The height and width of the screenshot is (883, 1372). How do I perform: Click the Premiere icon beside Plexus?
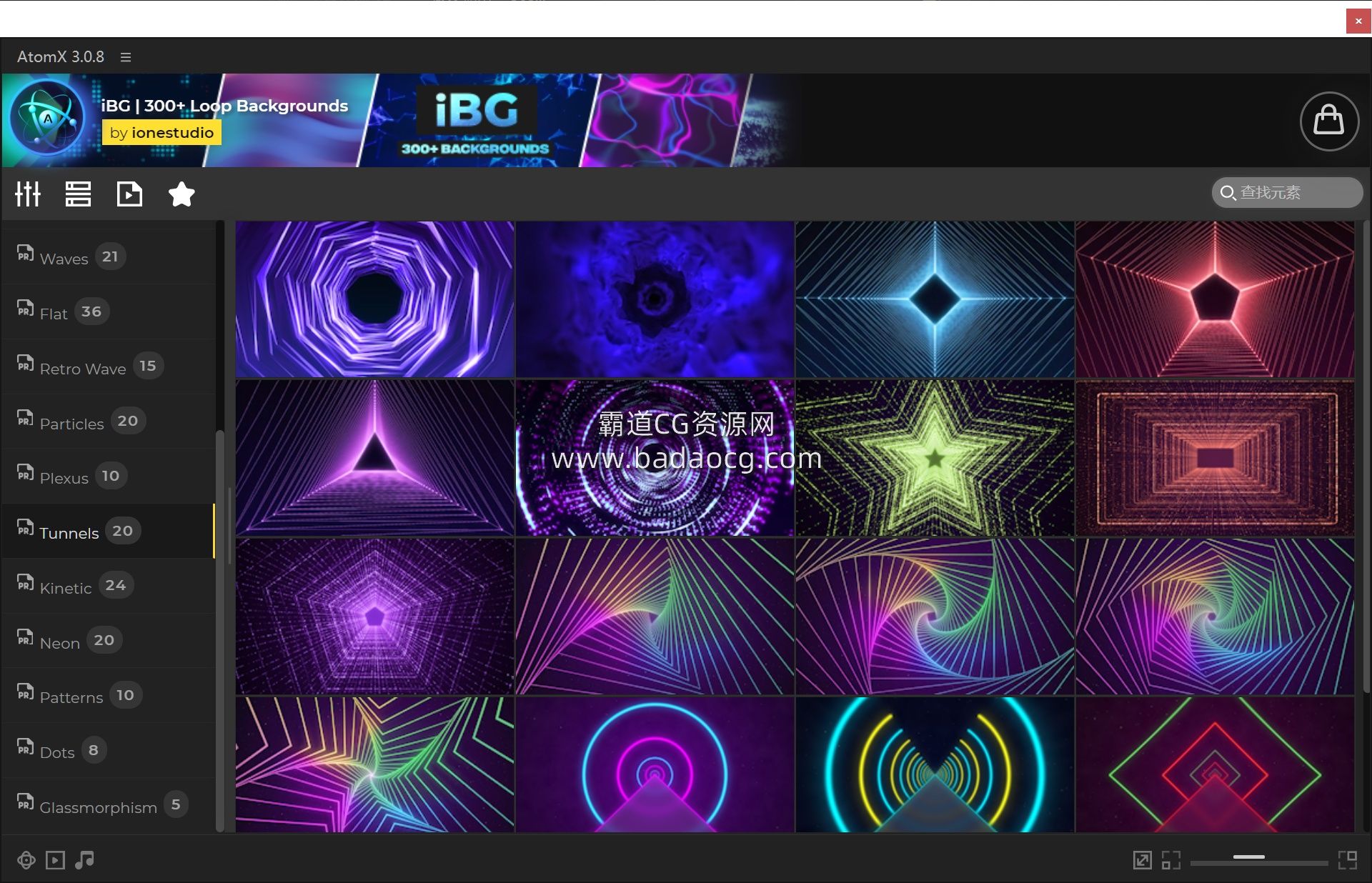coord(25,472)
